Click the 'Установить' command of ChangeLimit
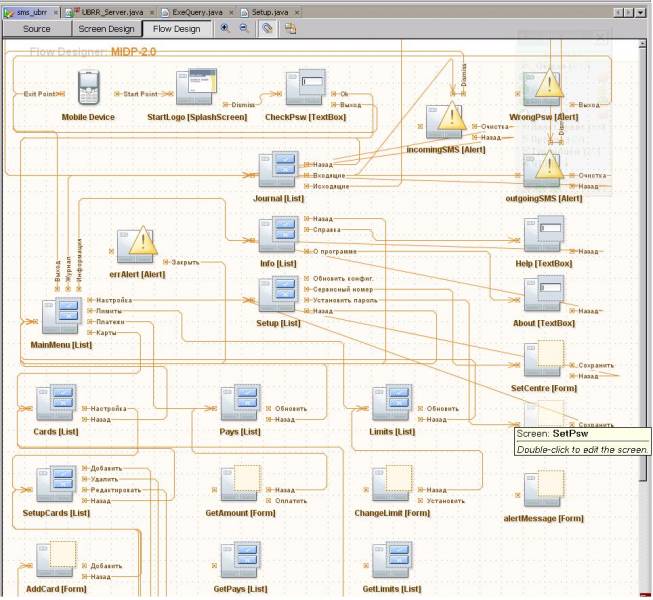Screen dimensions: 653x600 445,501
